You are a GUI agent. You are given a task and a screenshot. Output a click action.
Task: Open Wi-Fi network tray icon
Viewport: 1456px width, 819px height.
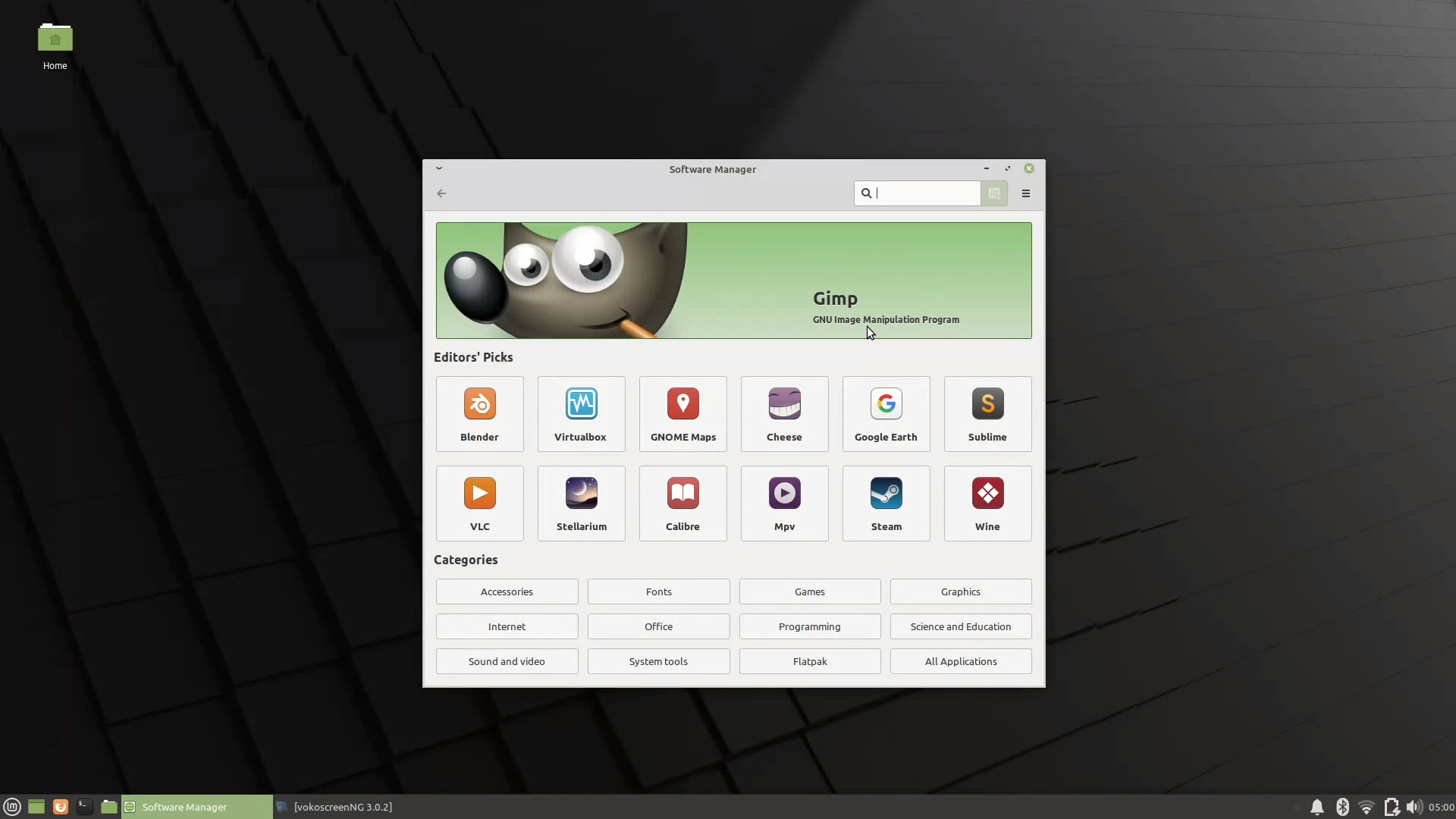point(1367,807)
